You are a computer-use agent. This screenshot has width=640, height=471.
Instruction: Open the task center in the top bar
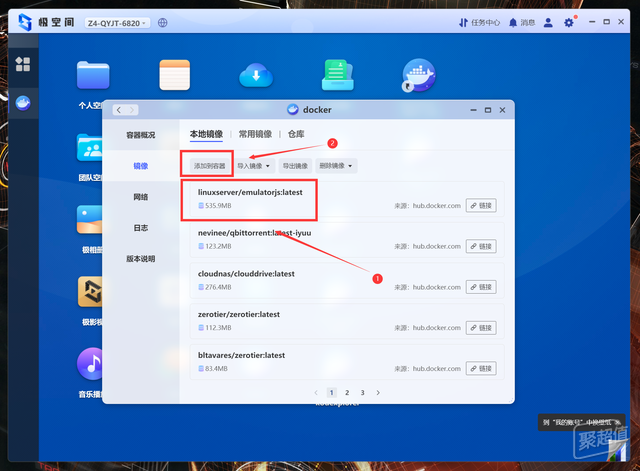pyautogui.click(x=479, y=22)
